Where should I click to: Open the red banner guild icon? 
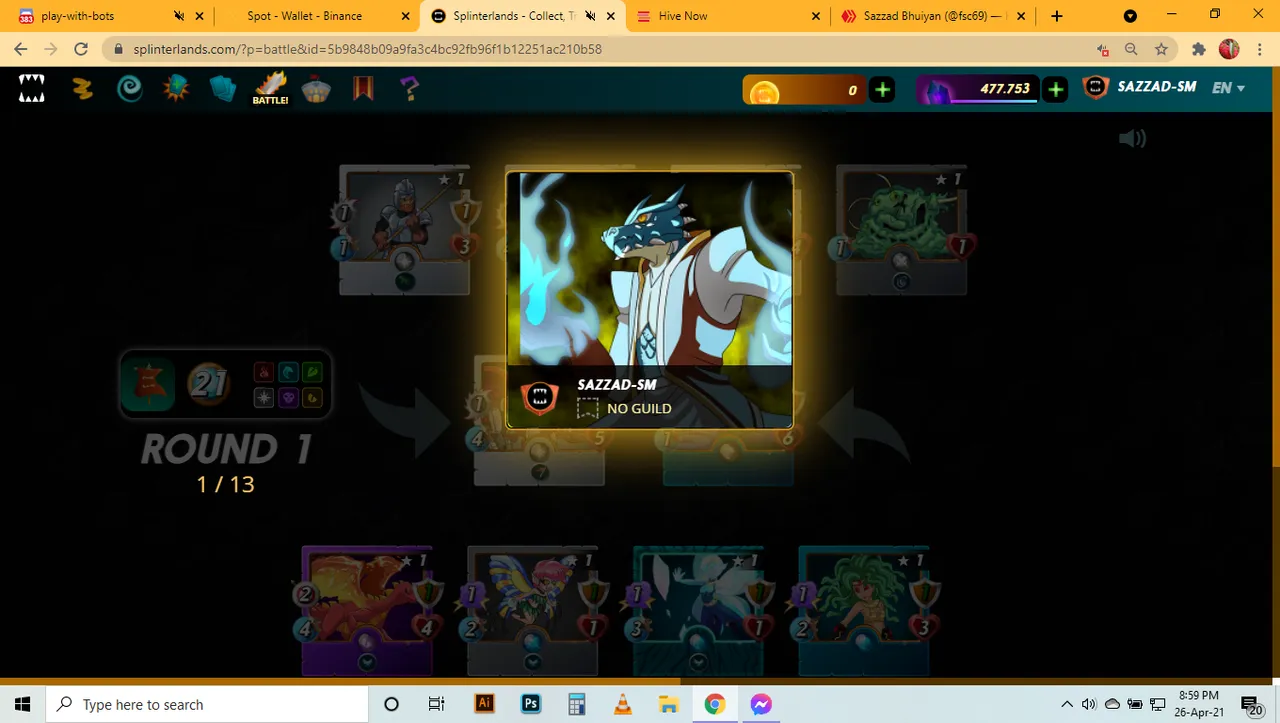click(x=363, y=88)
